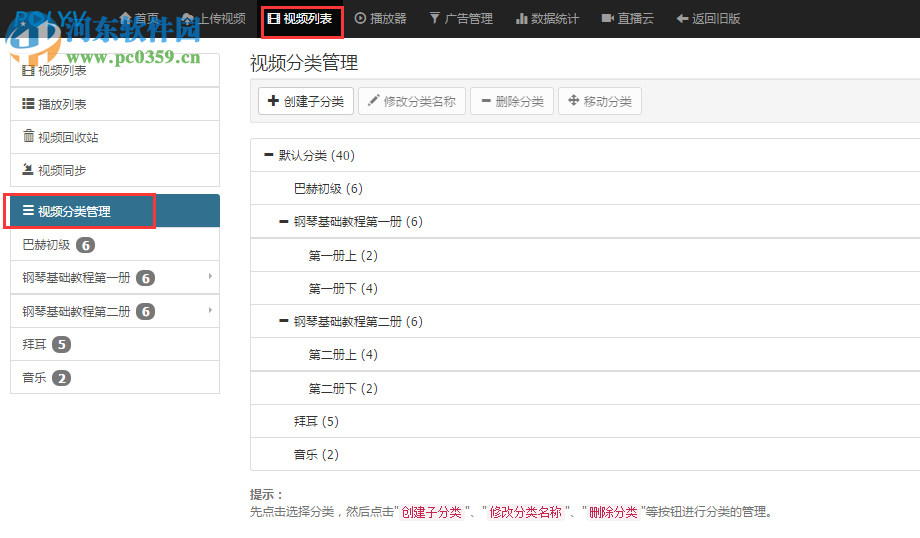Click the 创建子分类 button
920x538 pixels.
coord(306,101)
